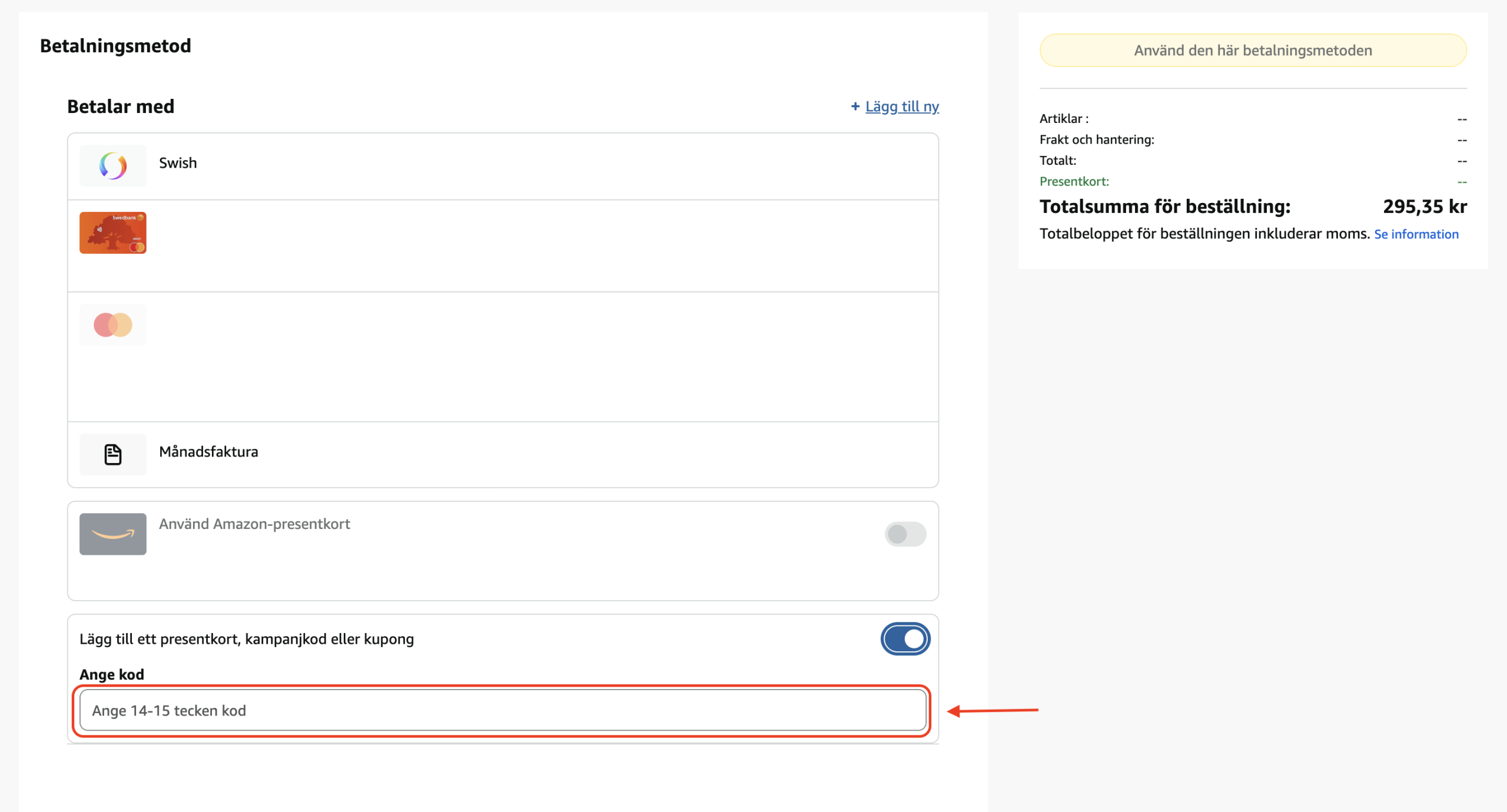The image size is (1507, 812).
Task: Focus the Ange 14-15 tecken kod field
Action: click(x=502, y=710)
